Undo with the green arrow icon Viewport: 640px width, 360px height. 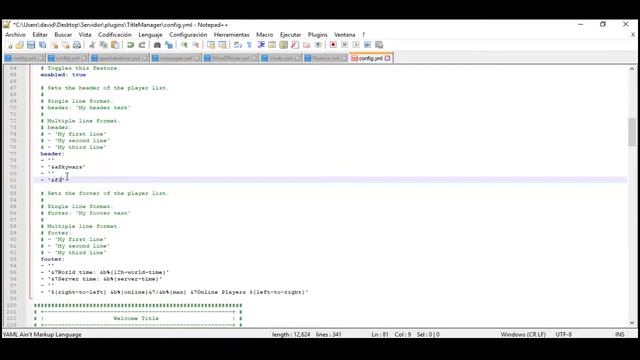[131, 45]
